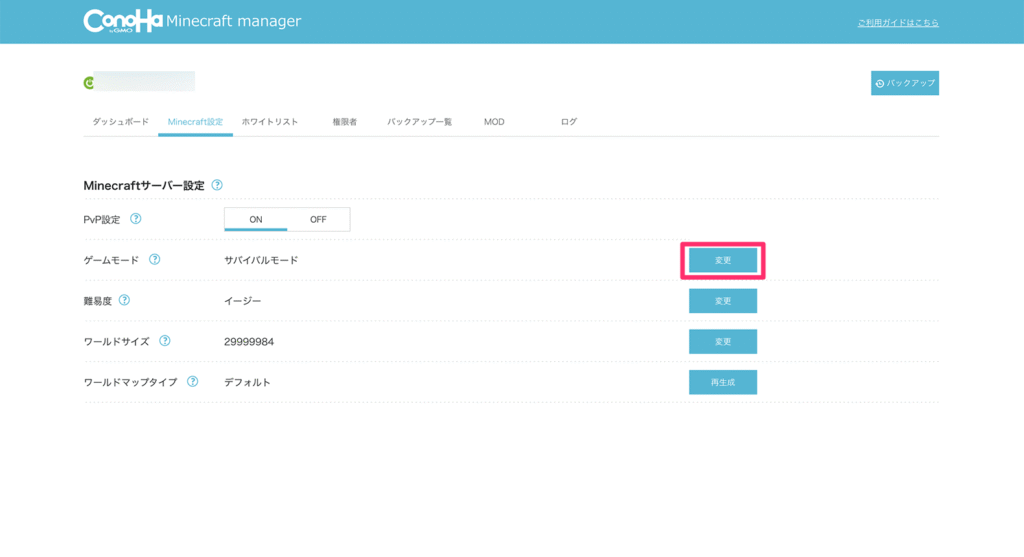1024x557 pixels.
Task: Open help icon next to ゲームモード
Action: [154, 260]
